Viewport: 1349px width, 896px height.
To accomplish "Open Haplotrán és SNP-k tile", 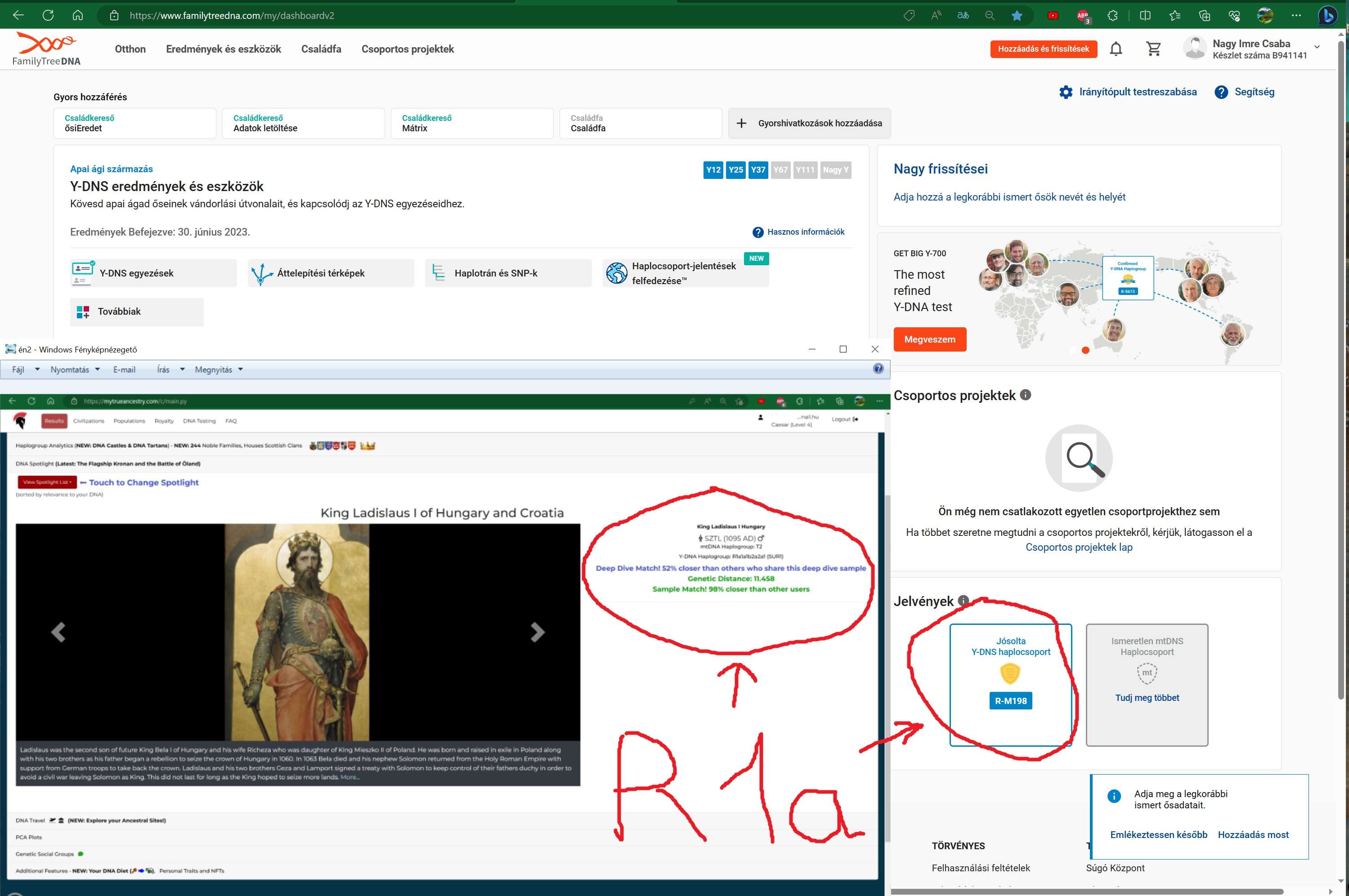I will tap(508, 273).
